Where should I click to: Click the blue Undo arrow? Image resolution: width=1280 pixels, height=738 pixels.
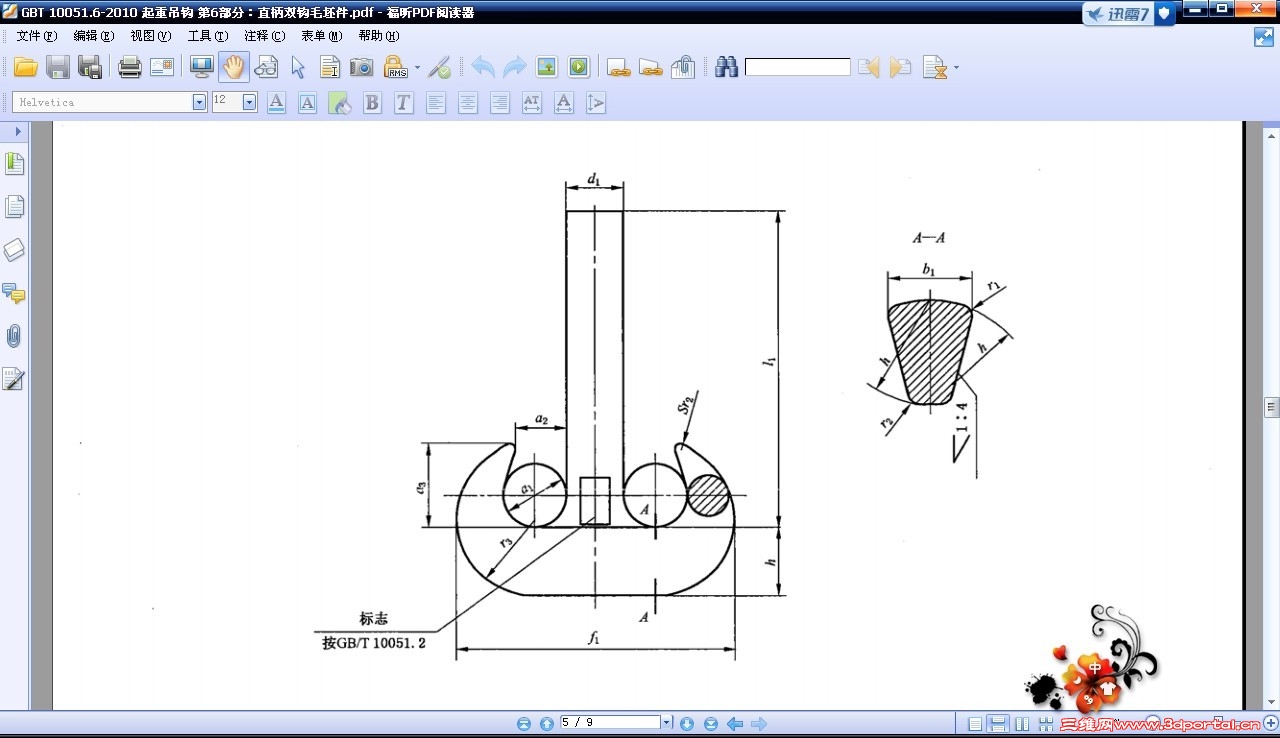pyautogui.click(x=483, y=67)
